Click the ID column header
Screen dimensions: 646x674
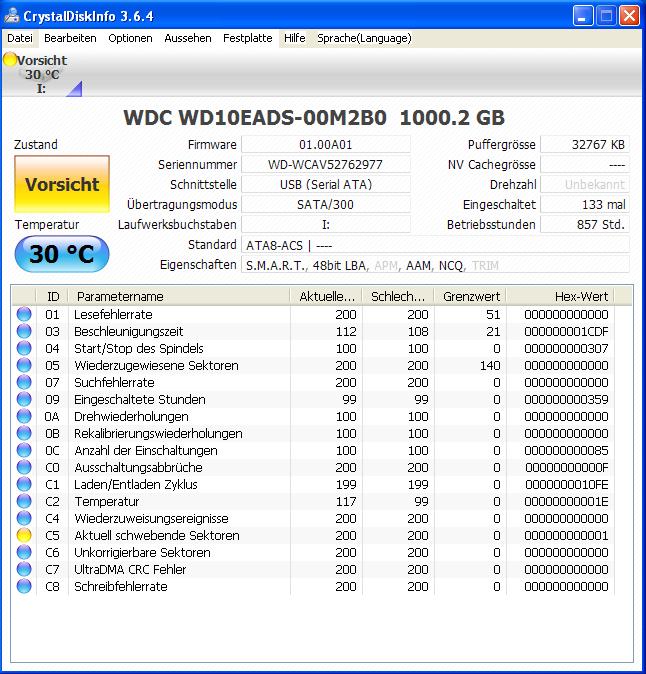pos(52,296)
